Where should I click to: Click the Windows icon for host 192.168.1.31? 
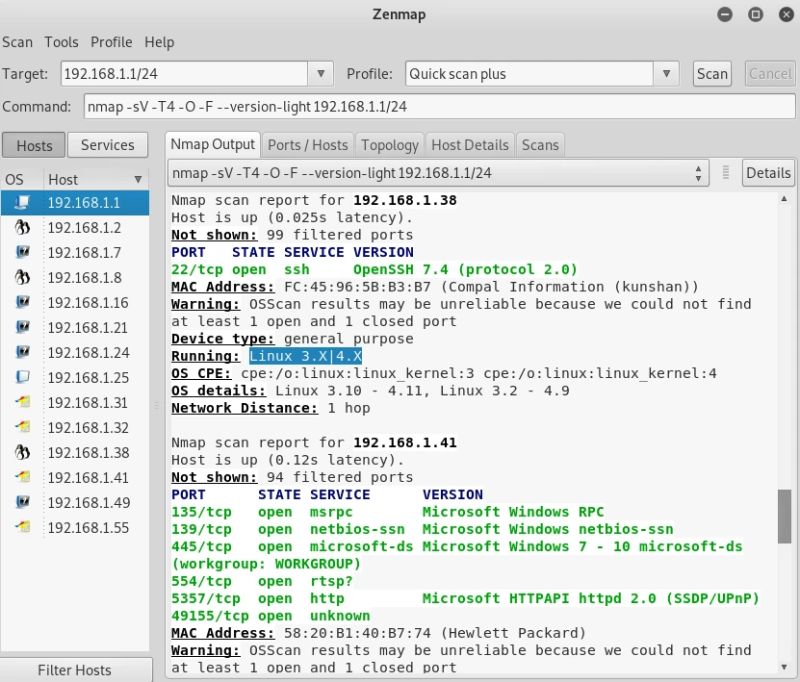22,402
